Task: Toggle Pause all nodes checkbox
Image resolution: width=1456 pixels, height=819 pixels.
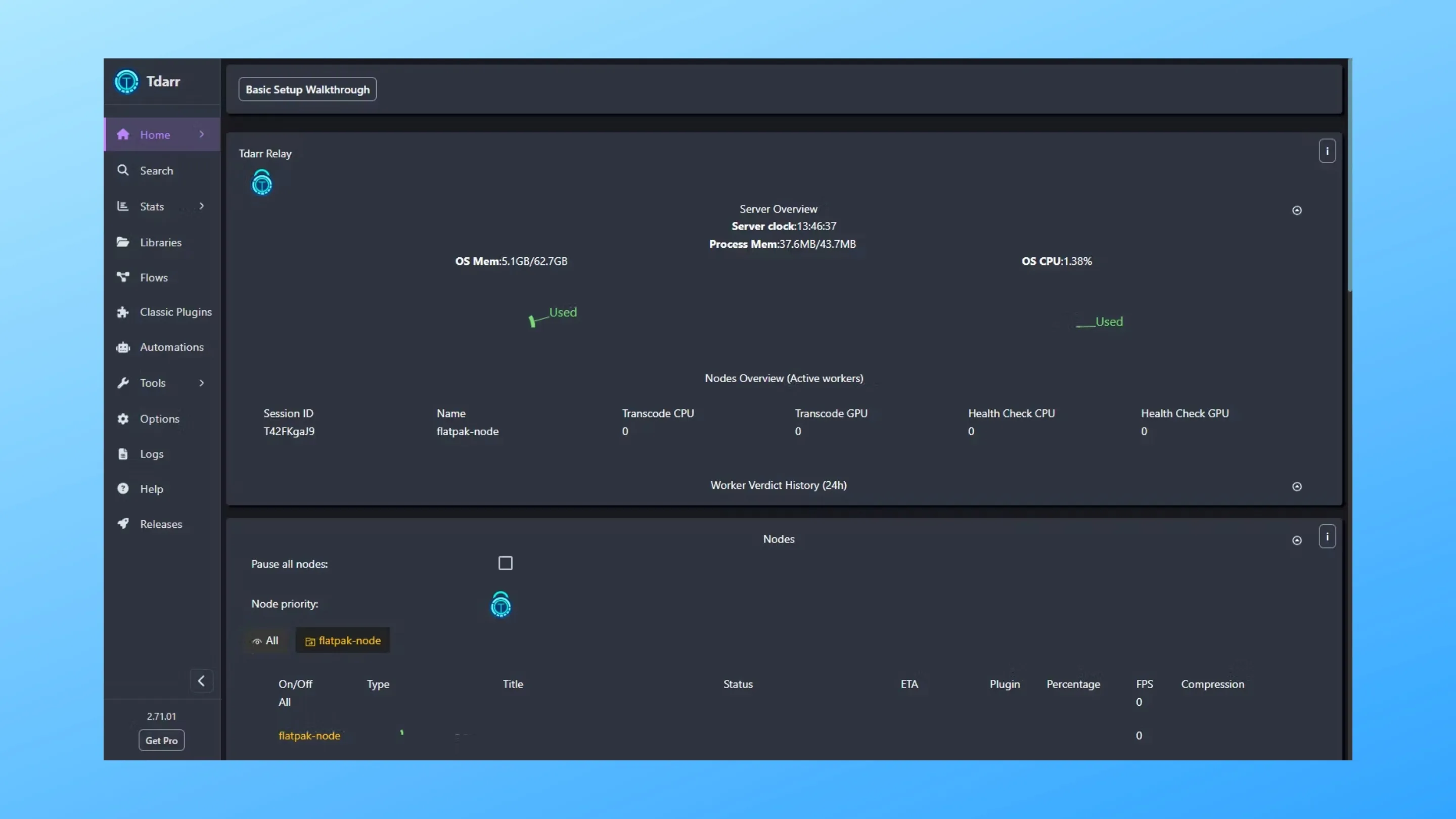Action: point(506,563)
